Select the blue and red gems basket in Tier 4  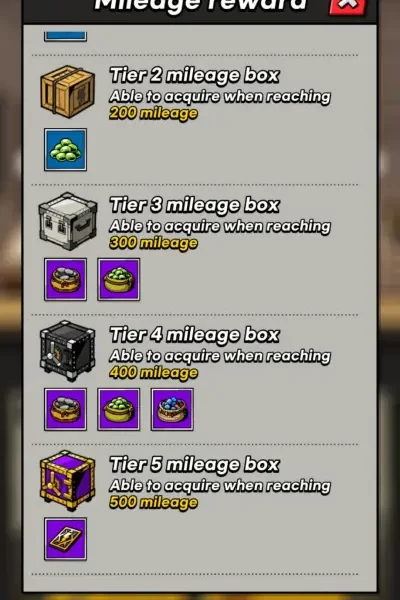tap(172, 409)
